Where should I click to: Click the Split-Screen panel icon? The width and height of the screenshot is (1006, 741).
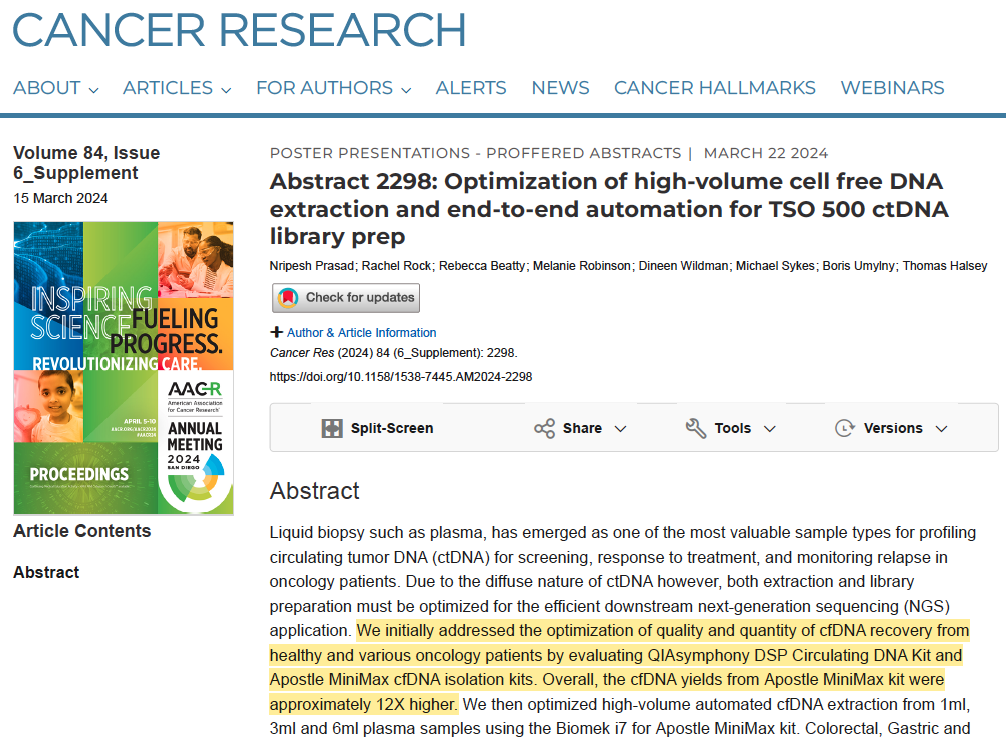(332, 428)
